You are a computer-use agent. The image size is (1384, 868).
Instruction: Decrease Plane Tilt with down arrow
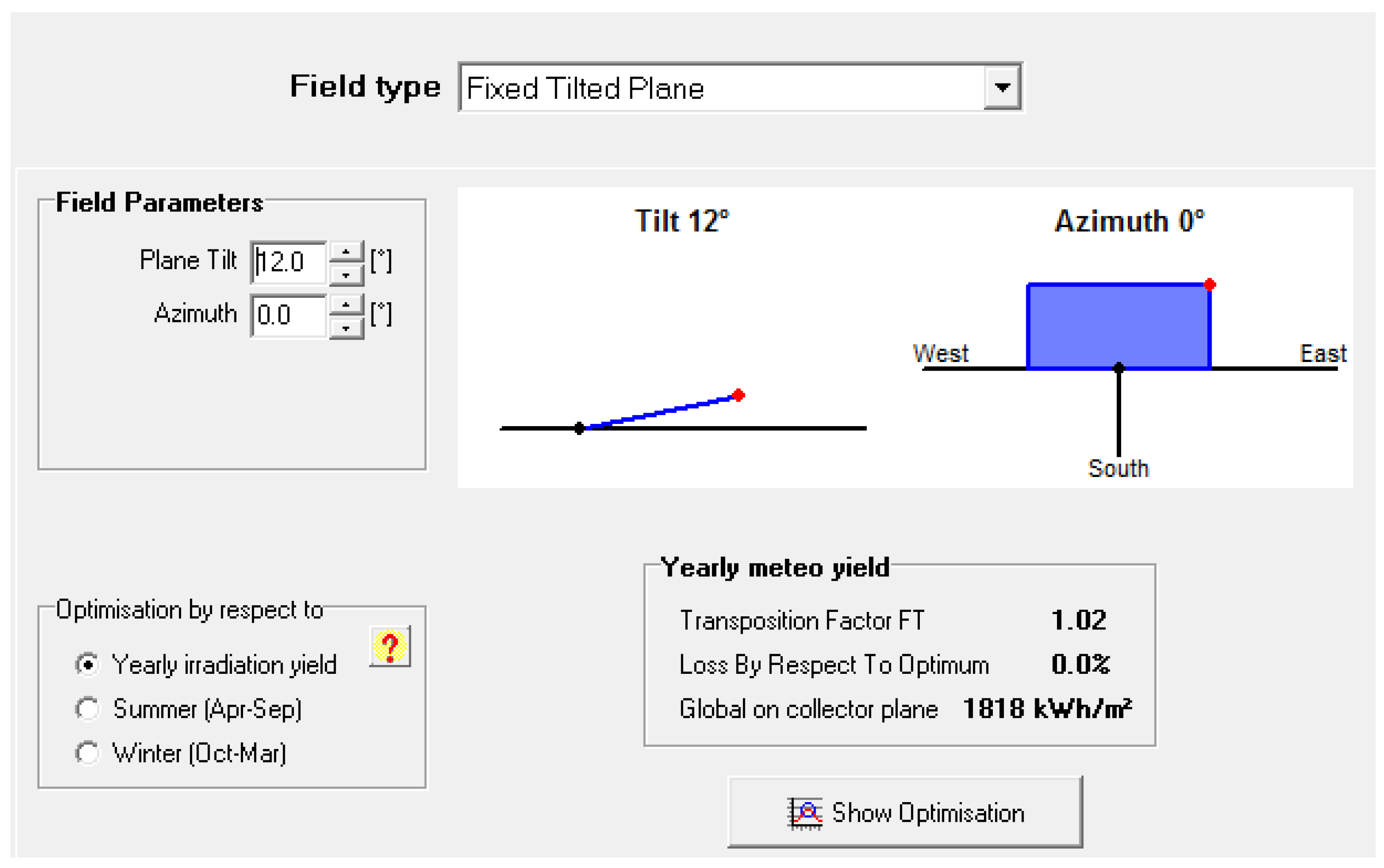tap(346, 275)
